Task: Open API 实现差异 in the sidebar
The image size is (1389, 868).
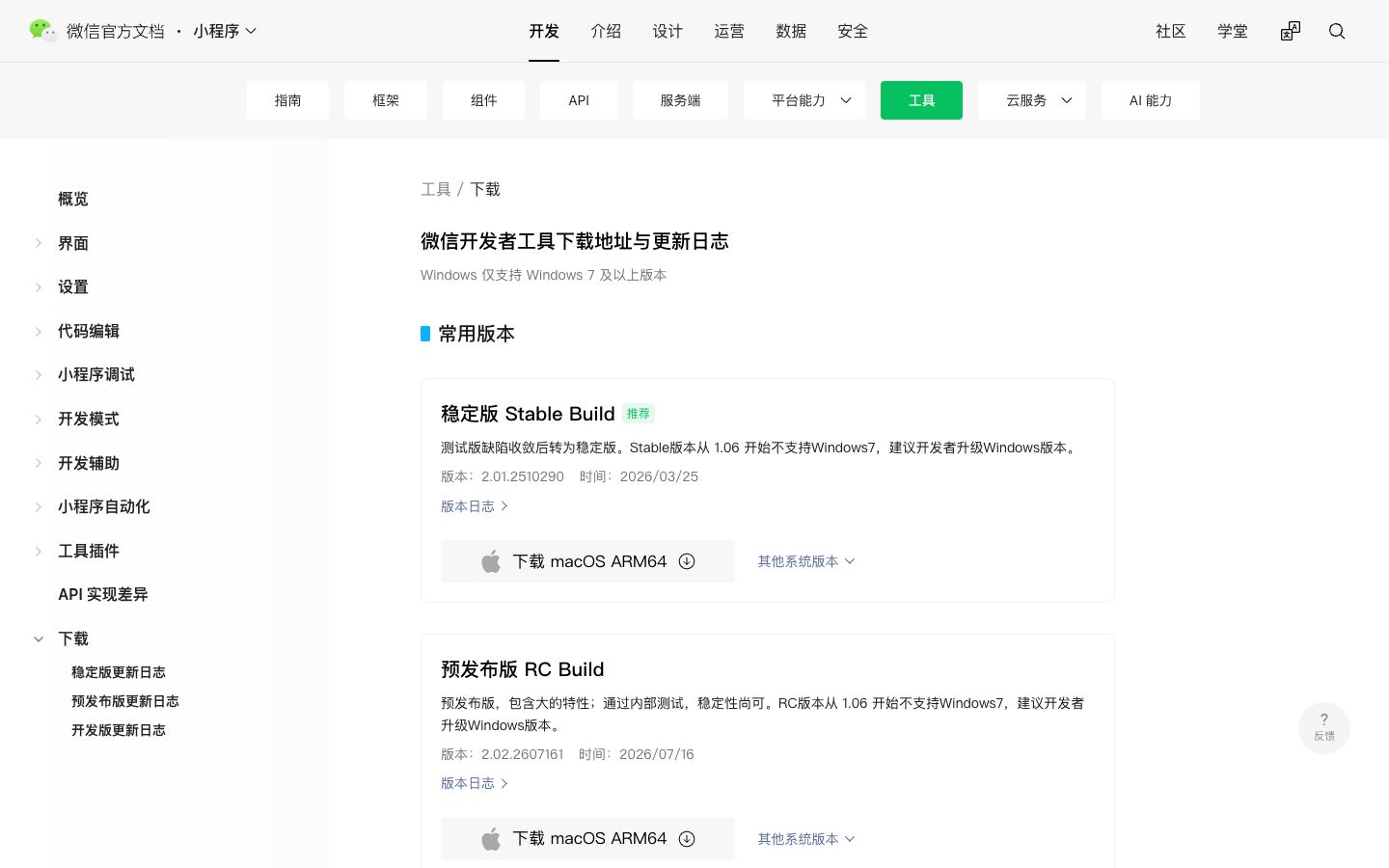Action: point(103,595)
